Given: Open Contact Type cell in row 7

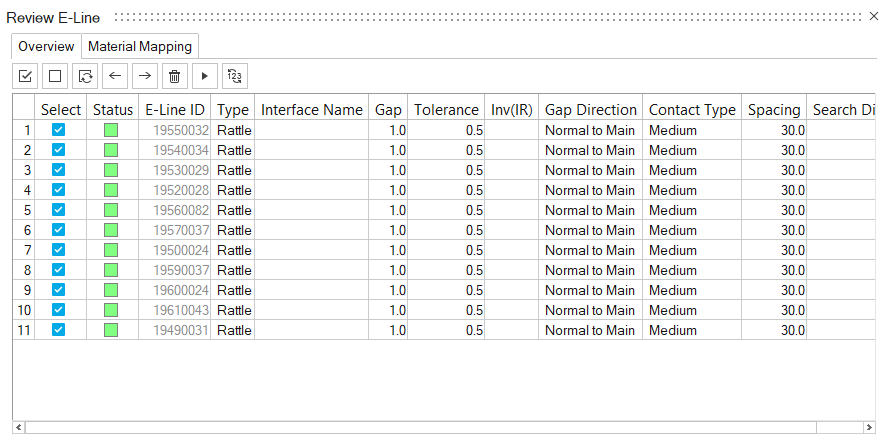Looking at the screenshot, I should click(691, 250).
